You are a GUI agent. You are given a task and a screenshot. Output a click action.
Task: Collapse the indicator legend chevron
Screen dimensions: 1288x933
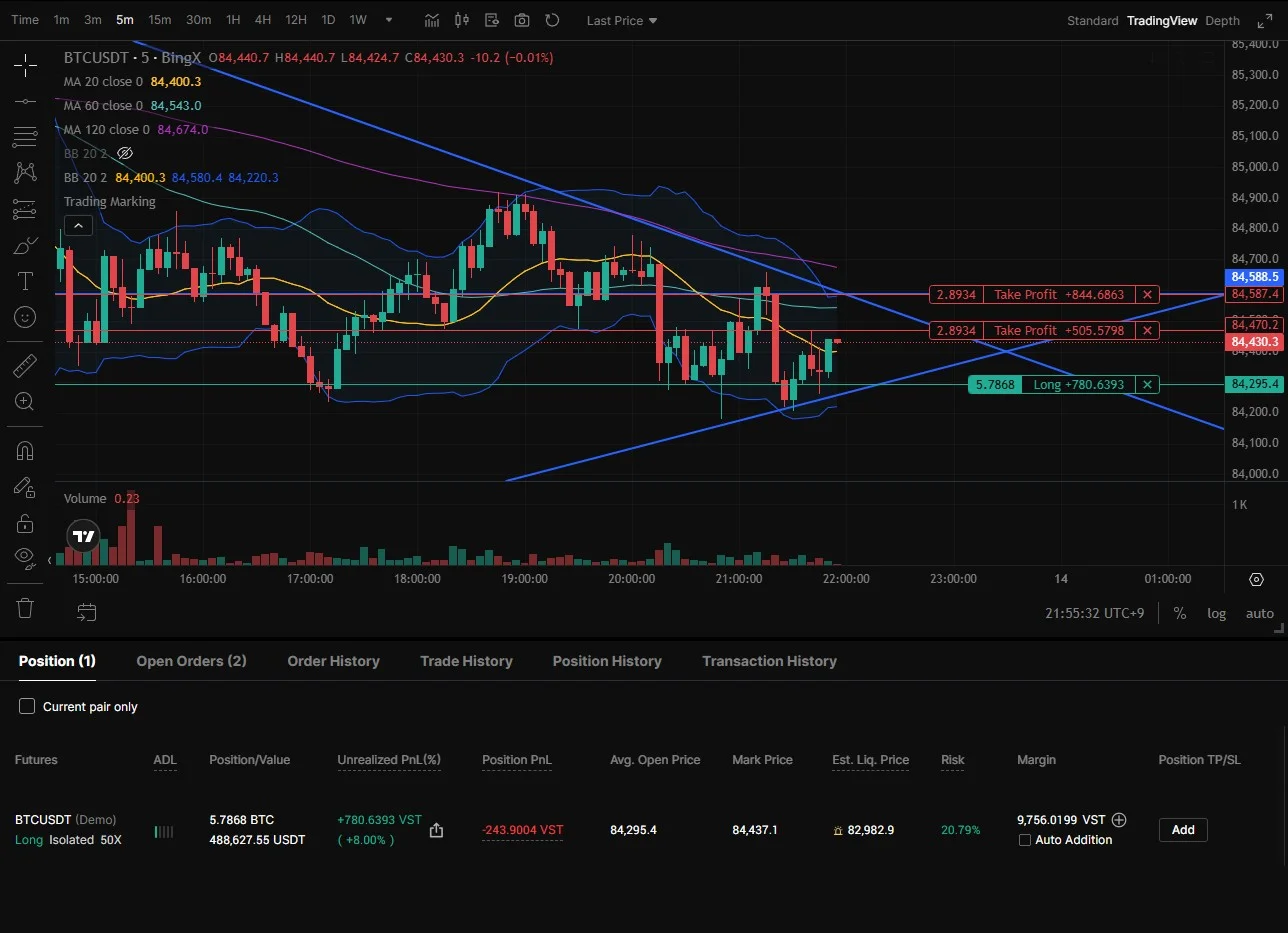[78, 226]
